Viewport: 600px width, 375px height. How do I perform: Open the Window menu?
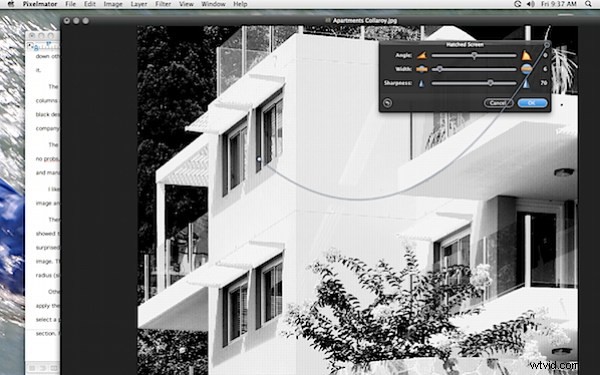pyautogui.click(x=213, y=4)
